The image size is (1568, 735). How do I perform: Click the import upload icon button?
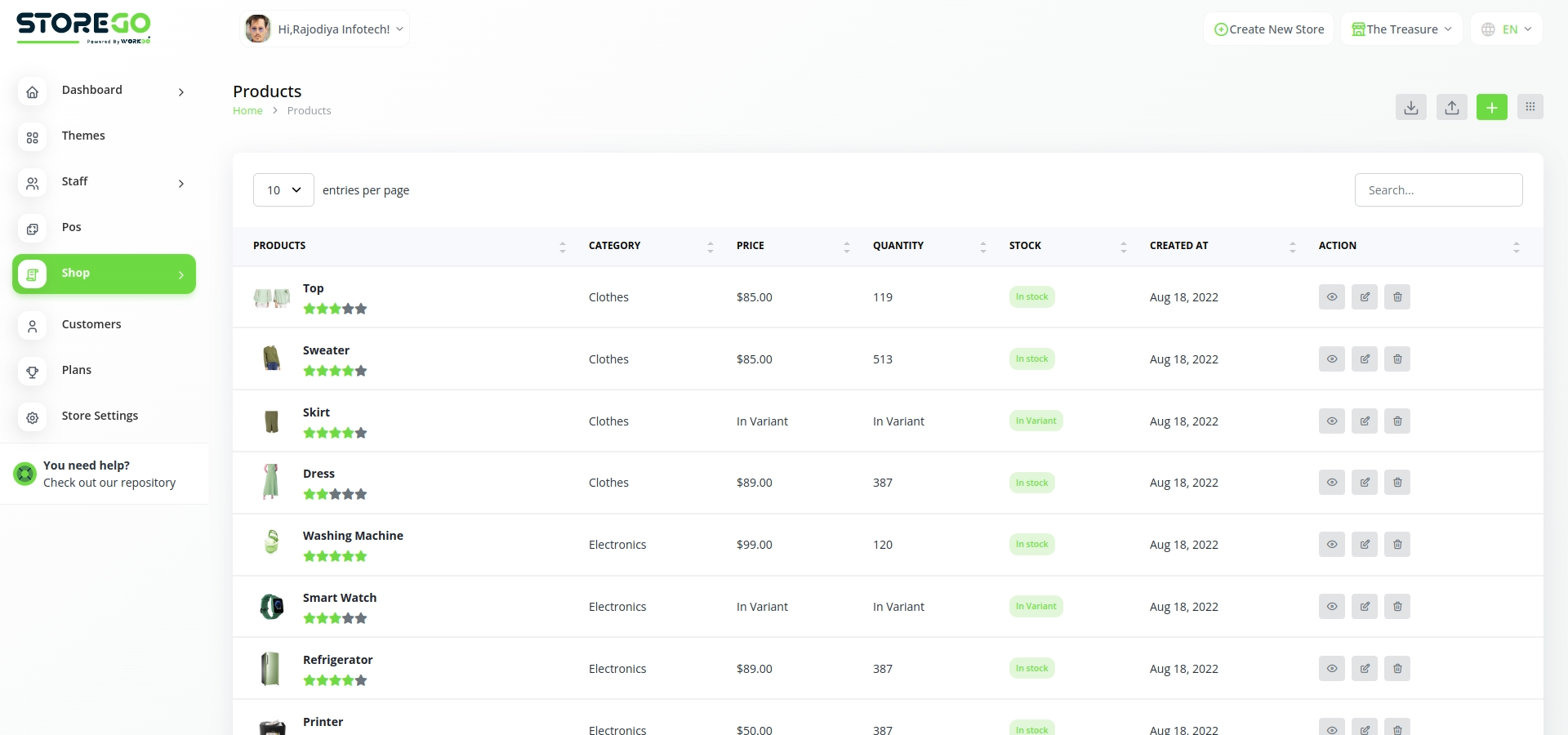(x=1451, y=107)
